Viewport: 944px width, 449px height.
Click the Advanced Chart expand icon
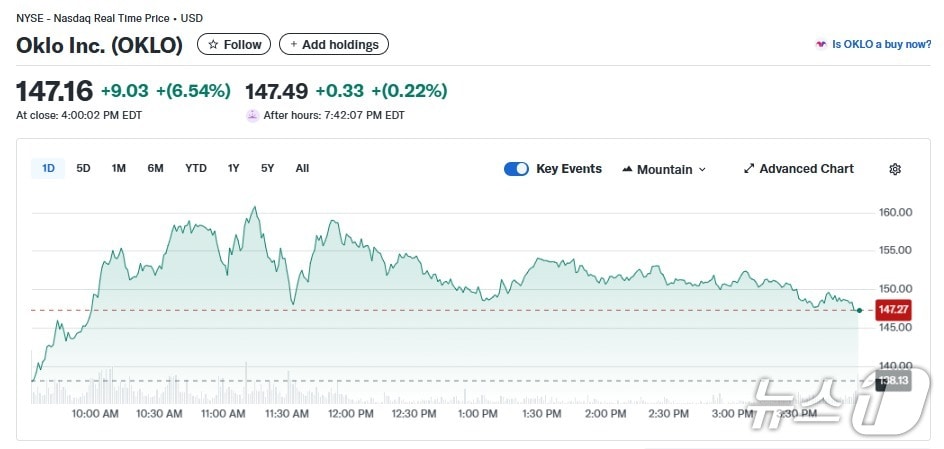pos(748,169)
